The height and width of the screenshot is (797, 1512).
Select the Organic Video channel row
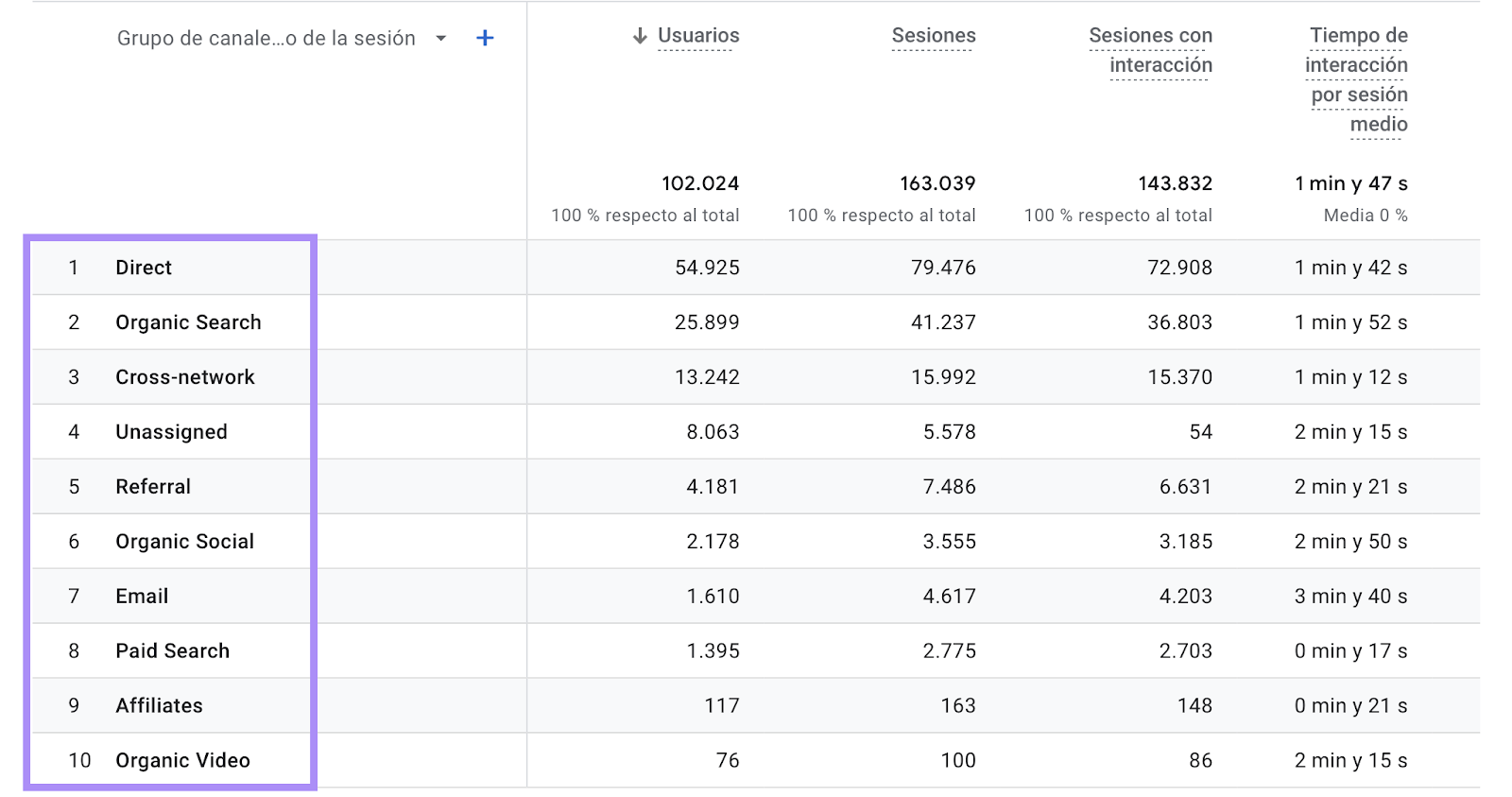coord(182,760)
